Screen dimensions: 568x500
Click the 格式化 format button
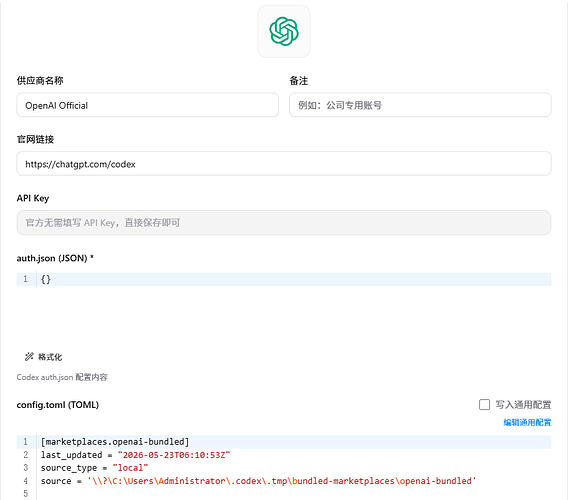point(43,357)
